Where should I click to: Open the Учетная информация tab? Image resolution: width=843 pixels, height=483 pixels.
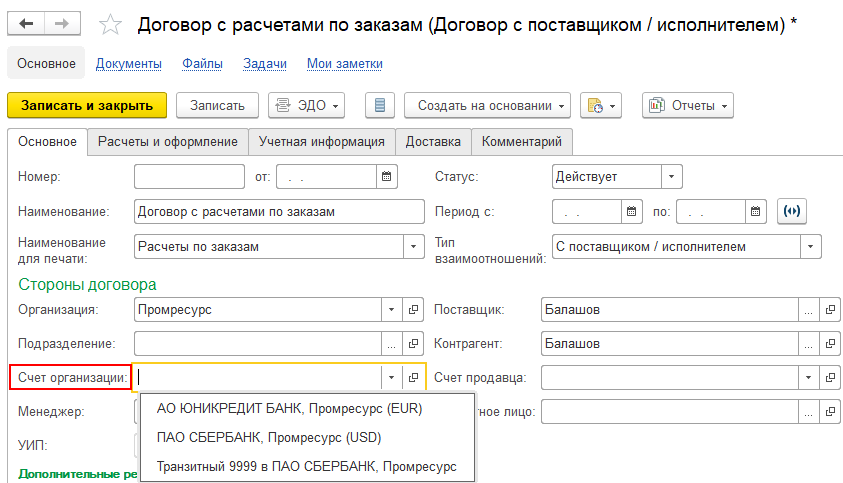[320, 142]
